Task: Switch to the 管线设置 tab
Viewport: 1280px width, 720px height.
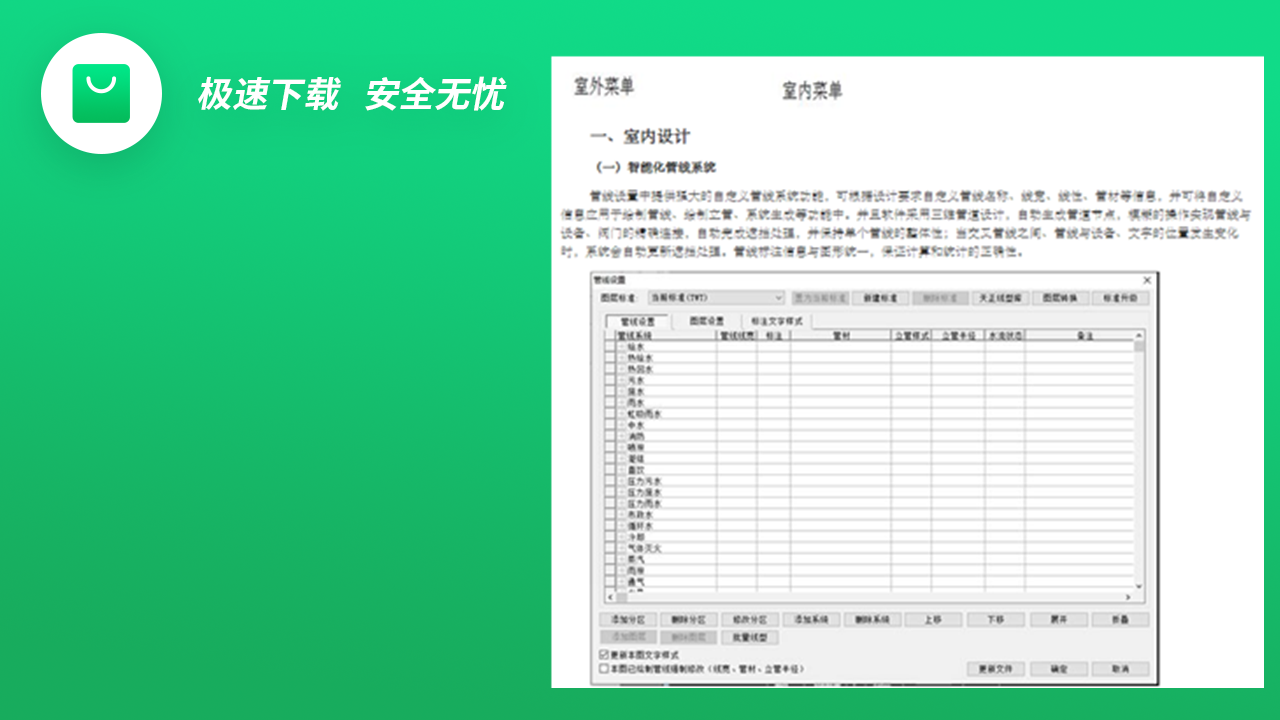Action: point(638,321)
